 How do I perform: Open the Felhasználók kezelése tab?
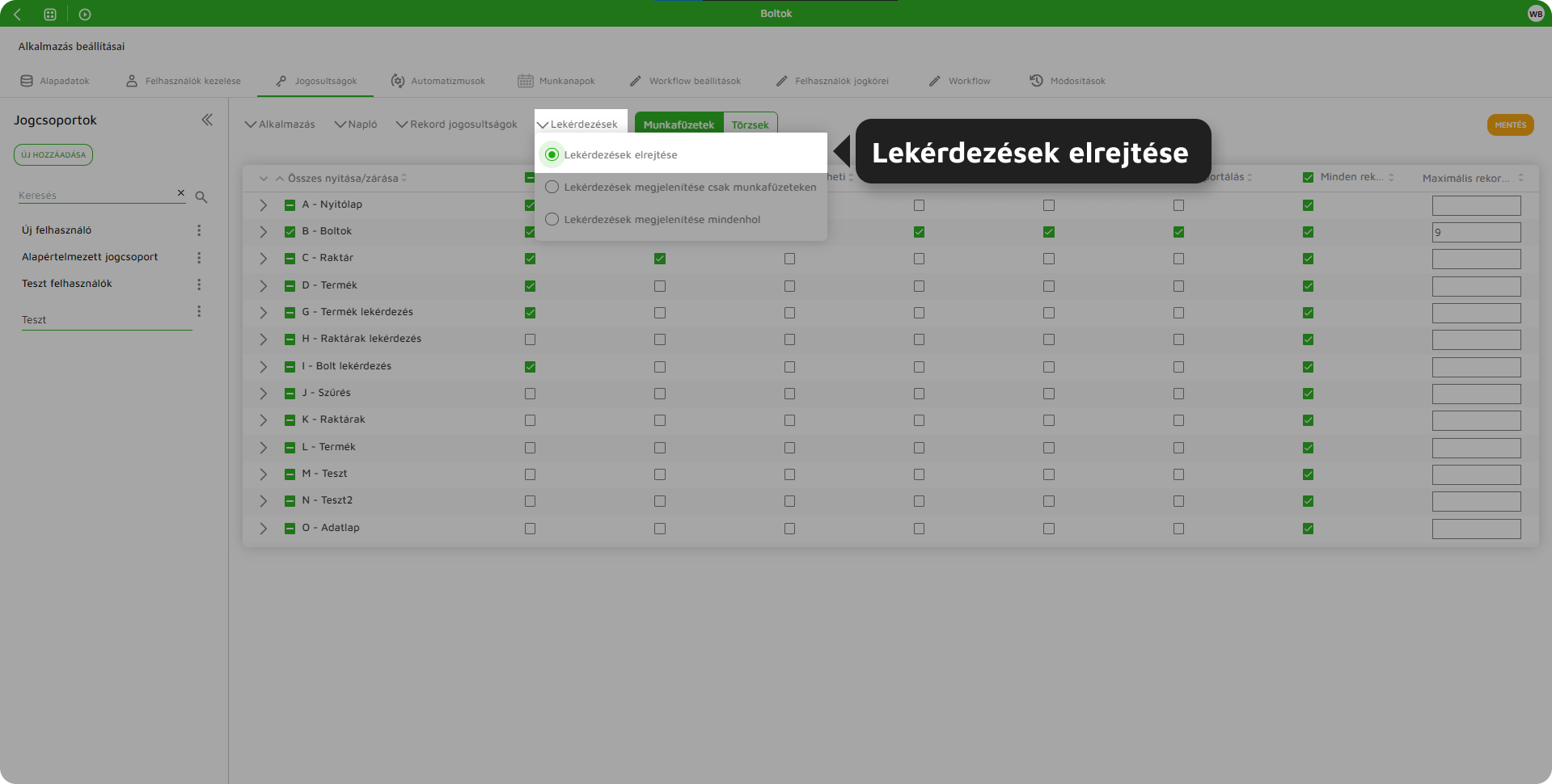tap(184, 81)
